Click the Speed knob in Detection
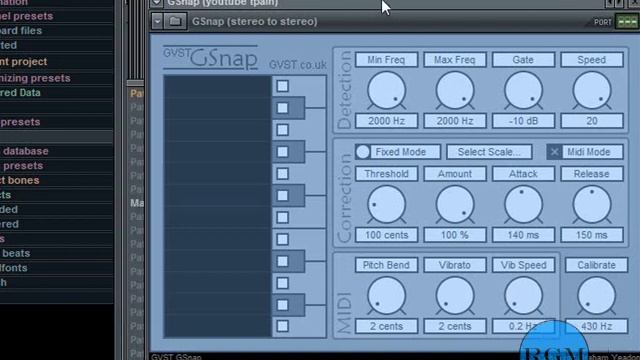 tap(592, 91)
